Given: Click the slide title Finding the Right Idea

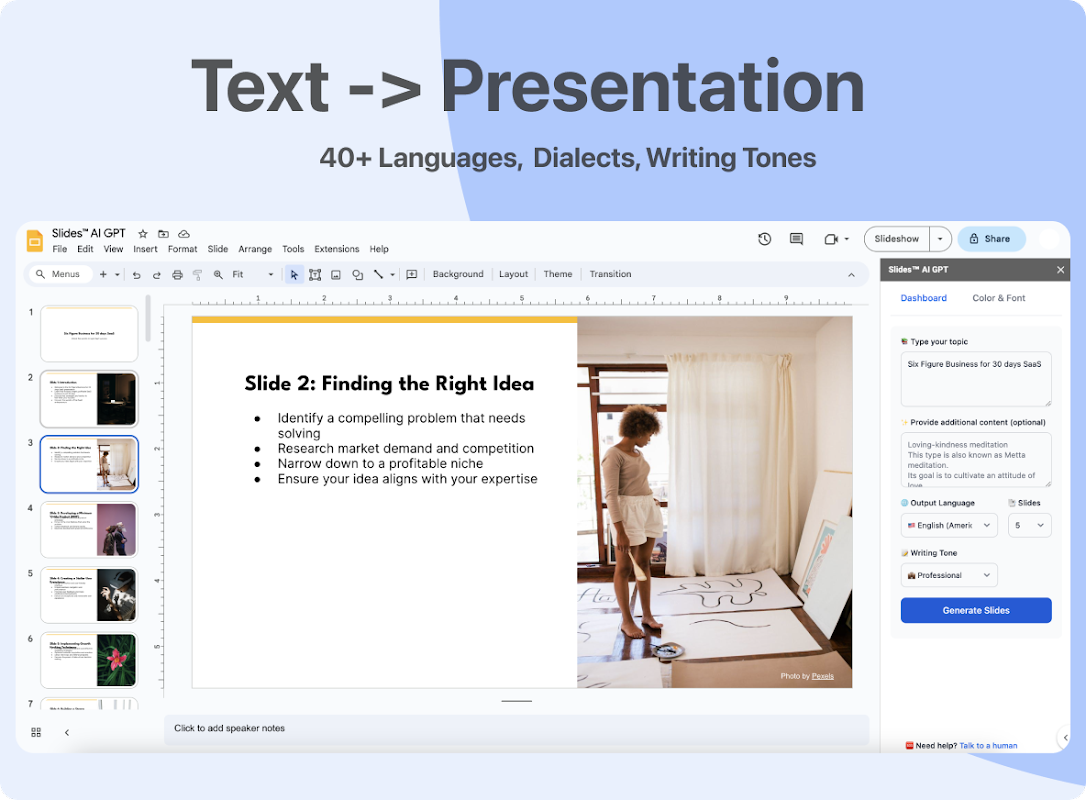Looking at the screenshot, I should tap(389, 384).
